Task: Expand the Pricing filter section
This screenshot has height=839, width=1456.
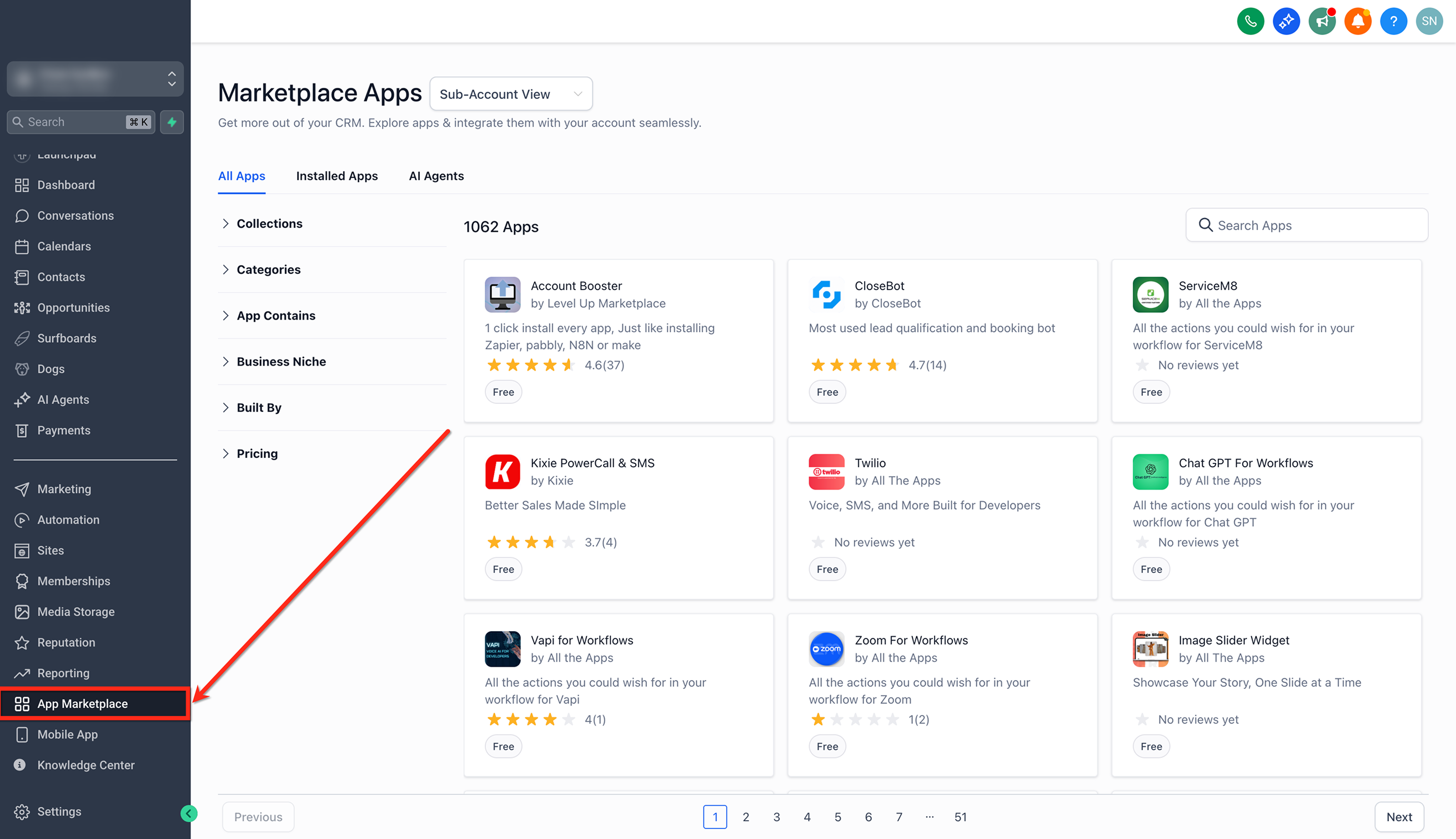Action: tap(257, 453)
